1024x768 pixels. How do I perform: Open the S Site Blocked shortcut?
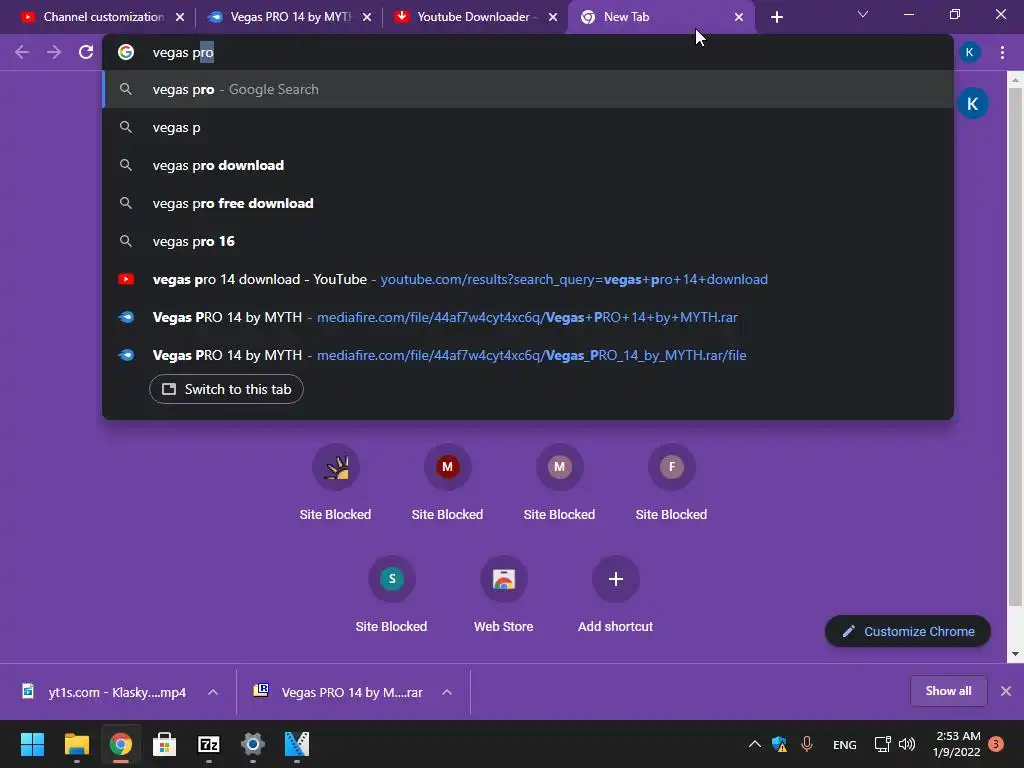pyautogui.click(x=391, y=594)
